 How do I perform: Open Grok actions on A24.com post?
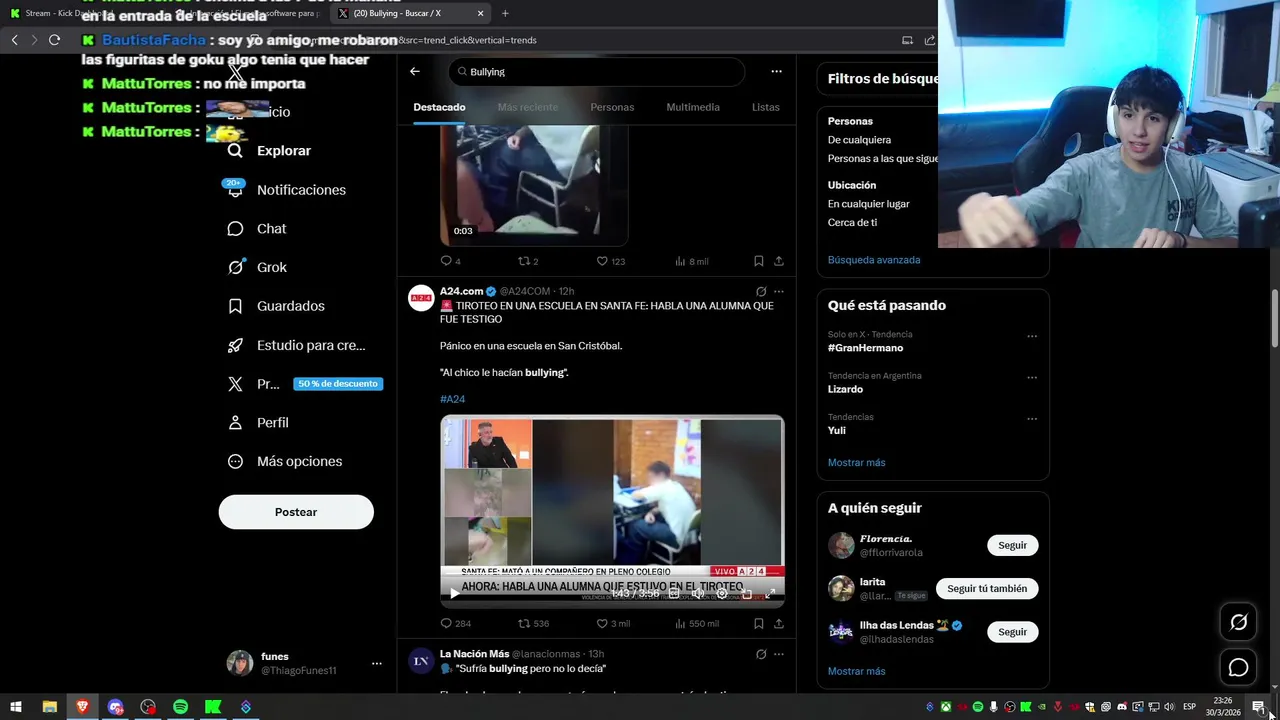click(761, 291)
